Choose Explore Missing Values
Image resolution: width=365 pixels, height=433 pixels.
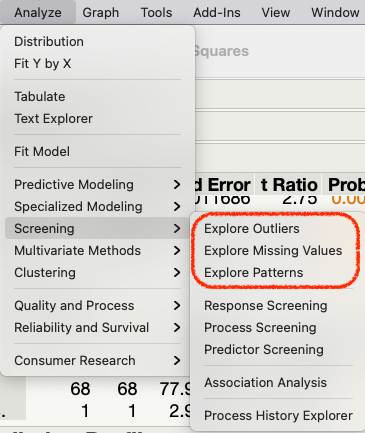point(273,251)
